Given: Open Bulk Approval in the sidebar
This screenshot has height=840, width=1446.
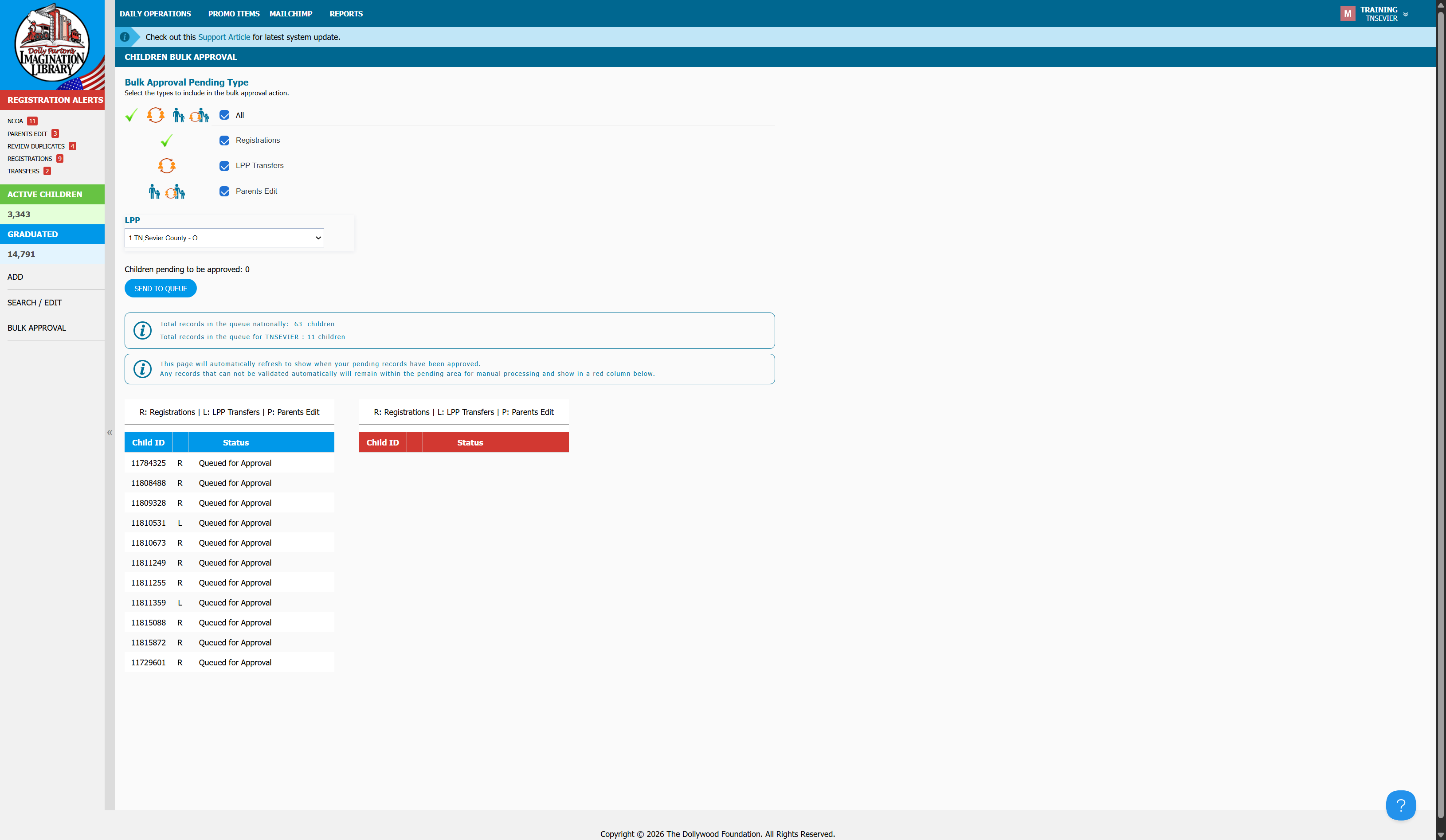Looking at the screenshot, I should 37,328.
